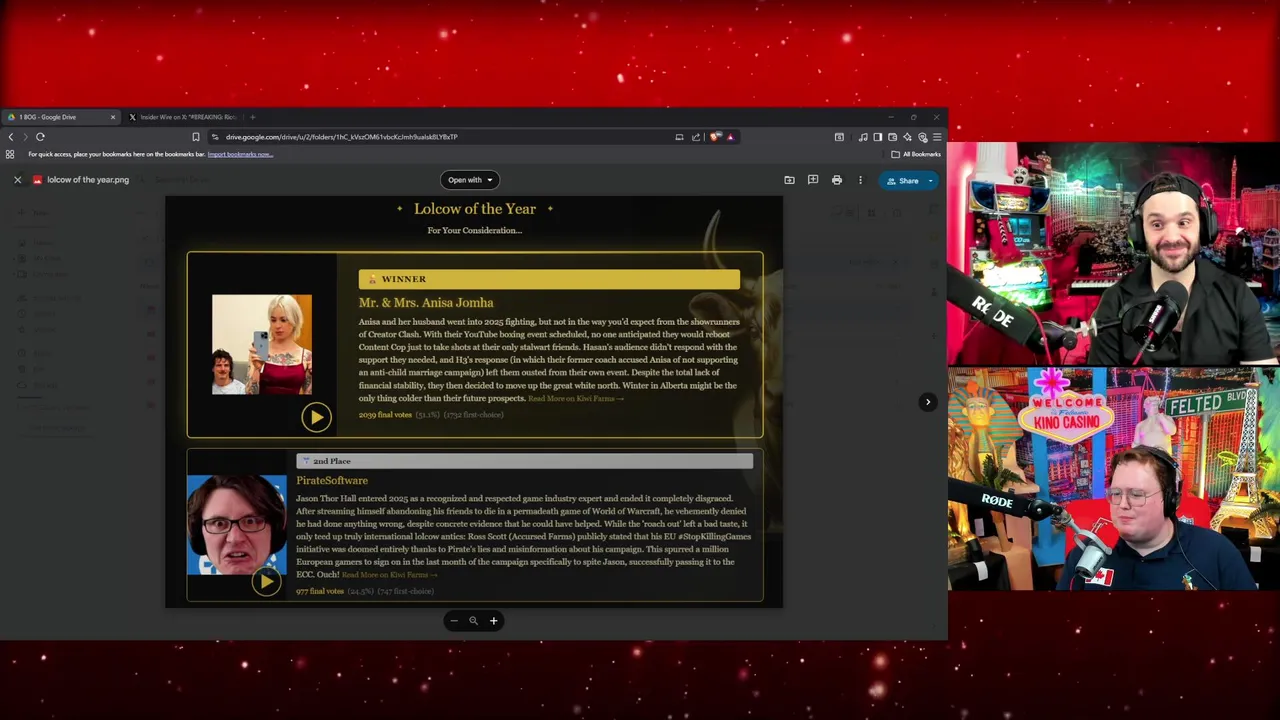This screenshot has width=1280, height=720.
Task: Open the Brave Wallet icon
Action: [892, 137]
